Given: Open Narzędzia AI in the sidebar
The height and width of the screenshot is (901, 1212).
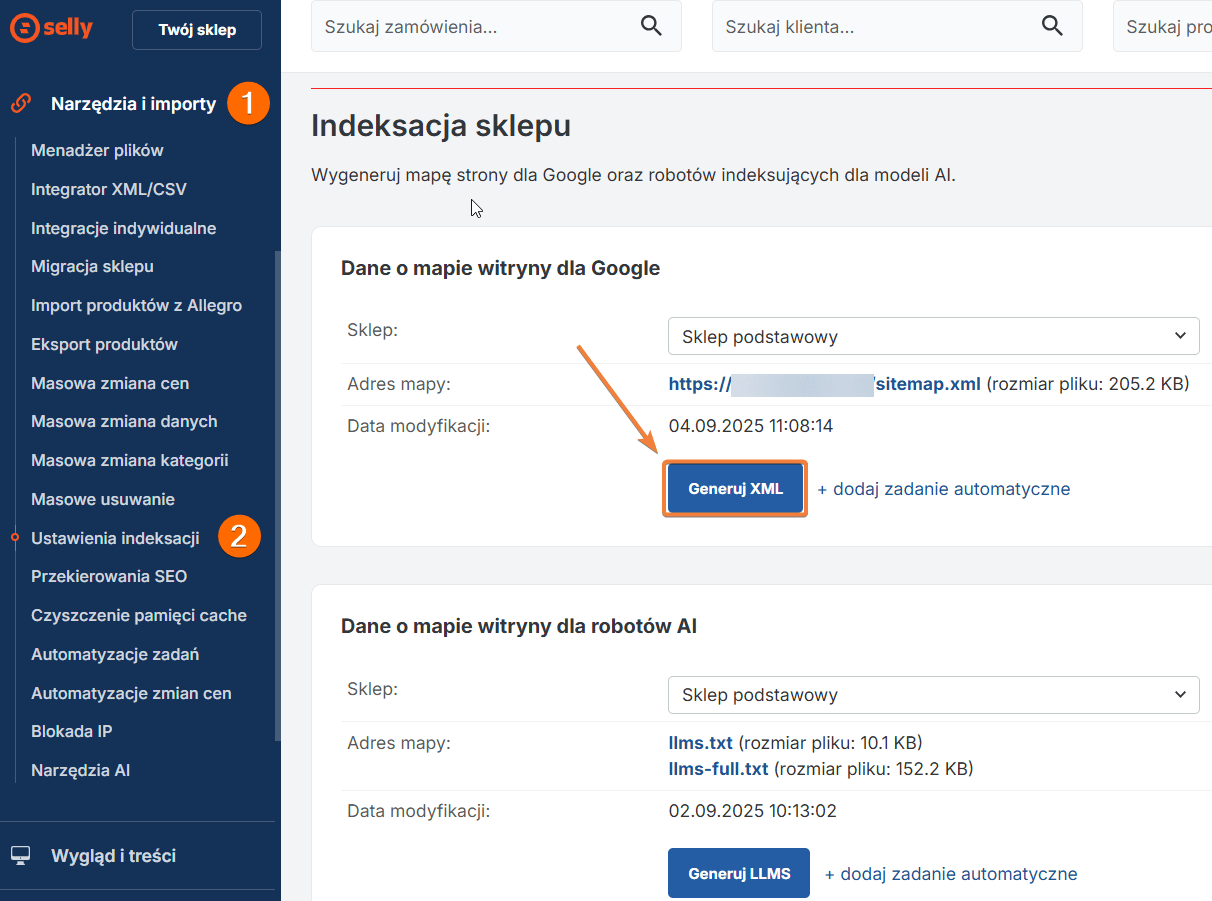Looking at the screenshot, I should 81,771.
